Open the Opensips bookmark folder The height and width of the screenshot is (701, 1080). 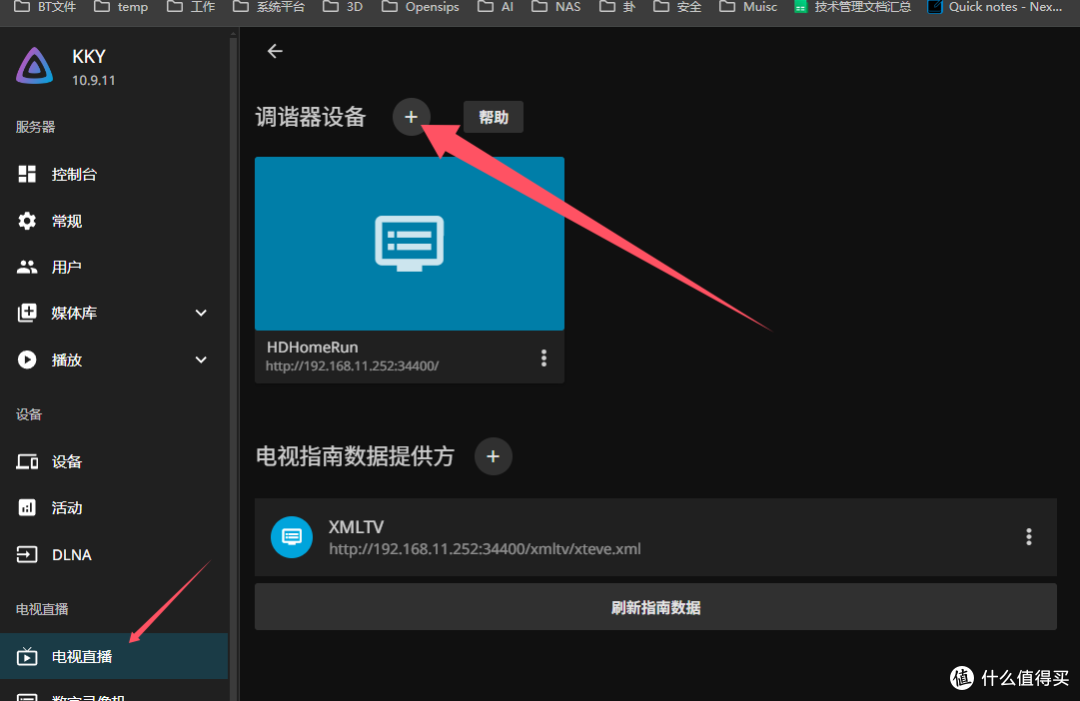421,7
